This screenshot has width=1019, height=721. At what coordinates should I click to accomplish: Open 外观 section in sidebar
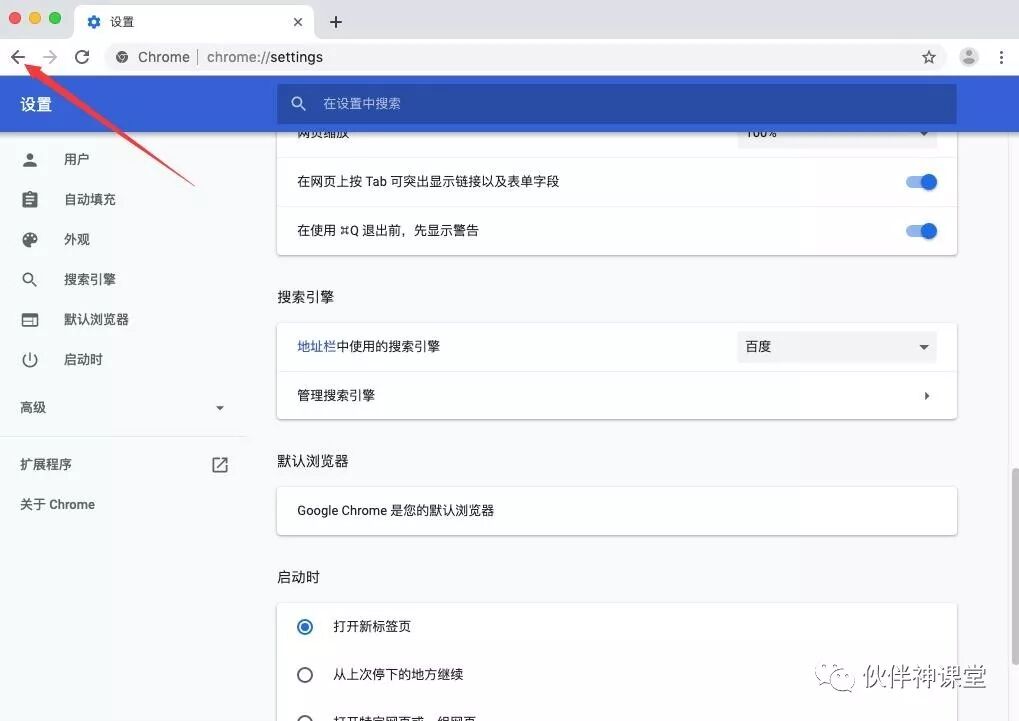coord(77,239)
